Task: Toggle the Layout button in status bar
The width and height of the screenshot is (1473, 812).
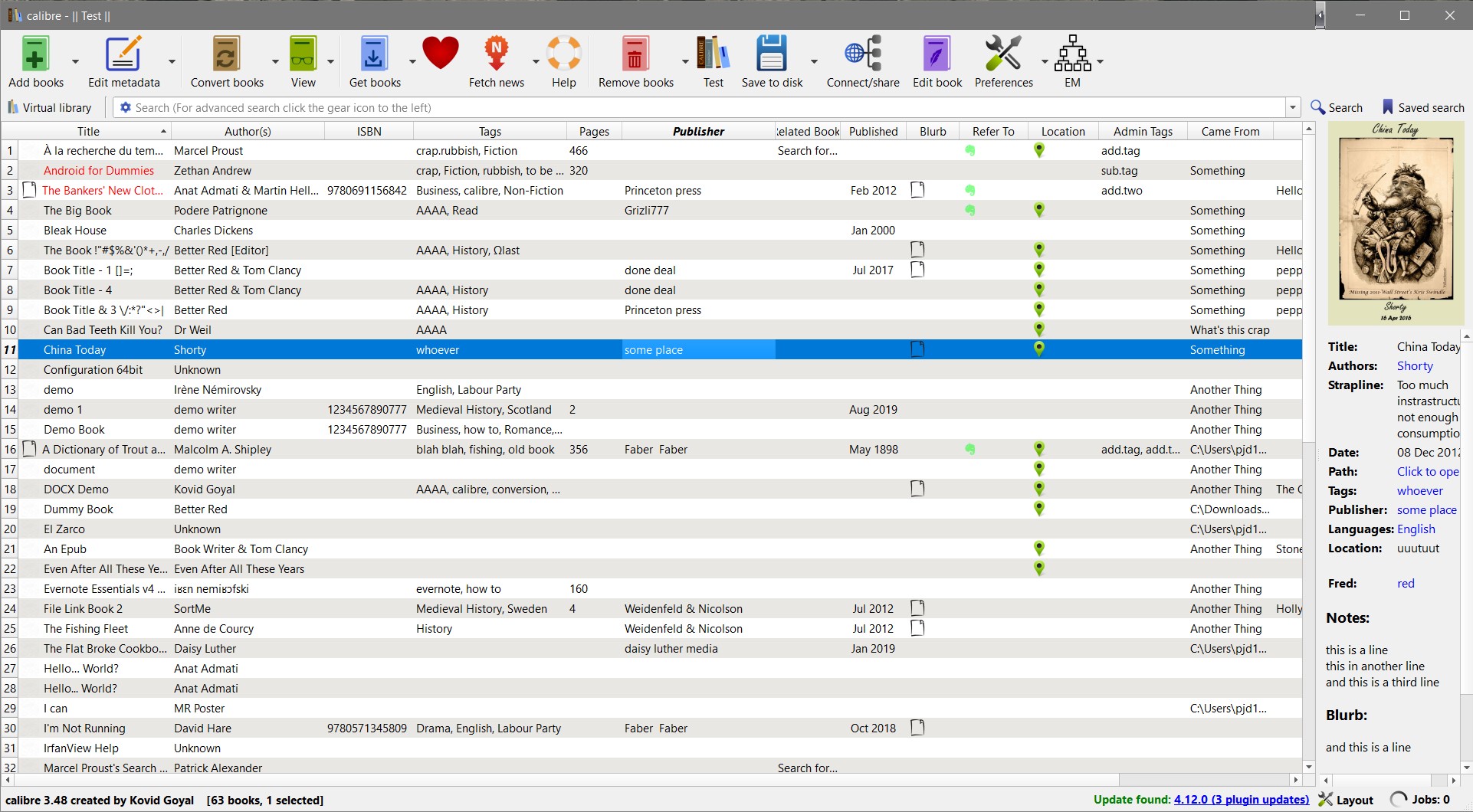Action: click(1346, 800)
